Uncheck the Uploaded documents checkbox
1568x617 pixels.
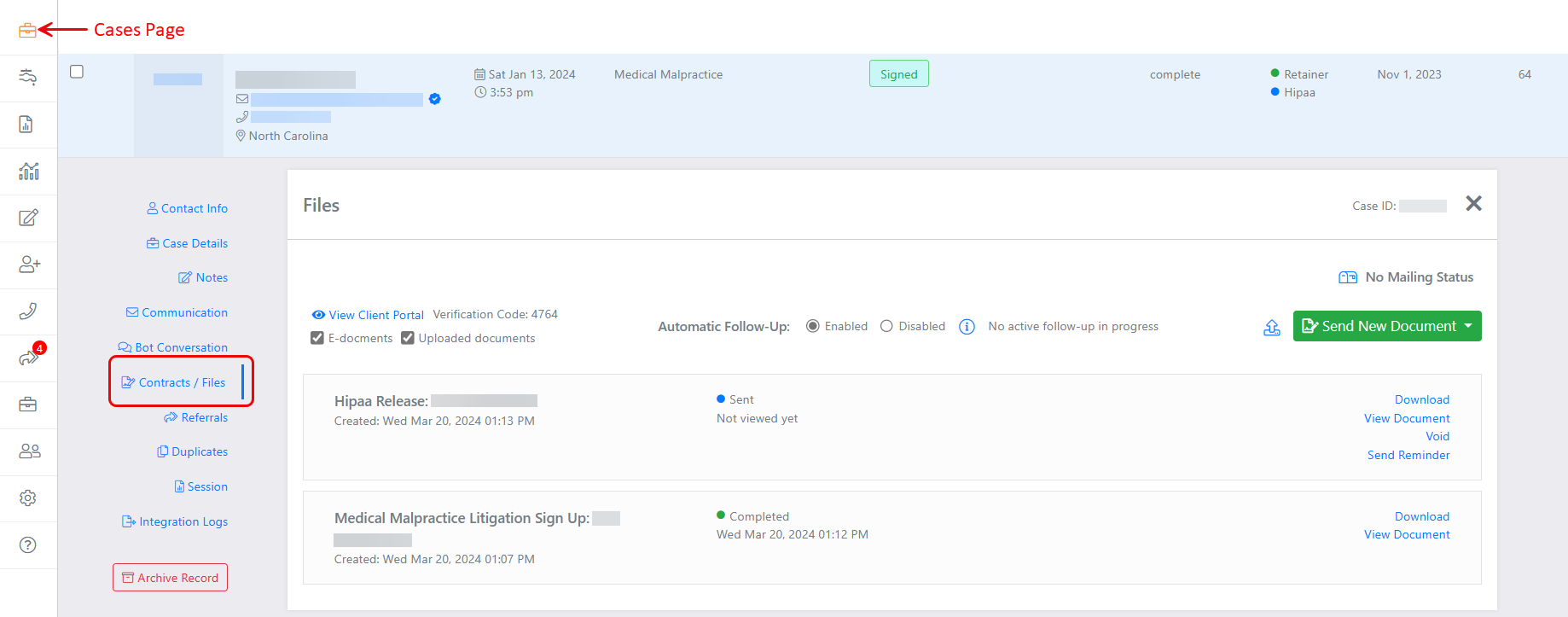tap(408, 338)
